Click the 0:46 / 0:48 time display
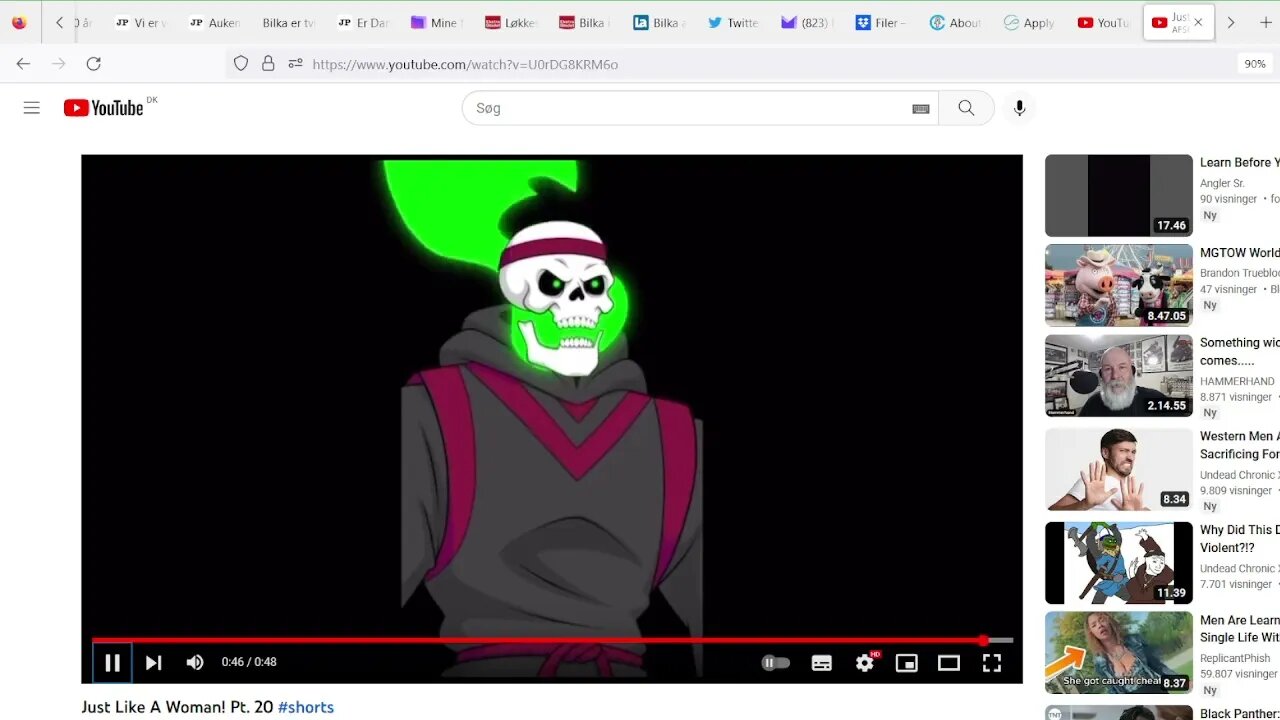Viewport: 1280px width, 720px height. tap(249, 662)
